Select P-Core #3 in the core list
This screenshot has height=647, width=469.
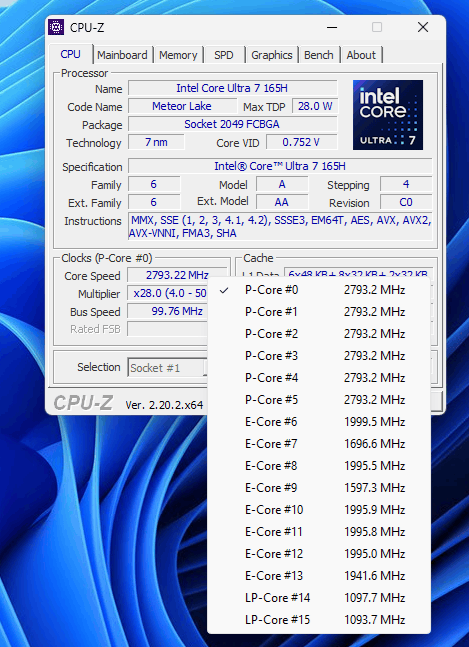coord(319,356)
